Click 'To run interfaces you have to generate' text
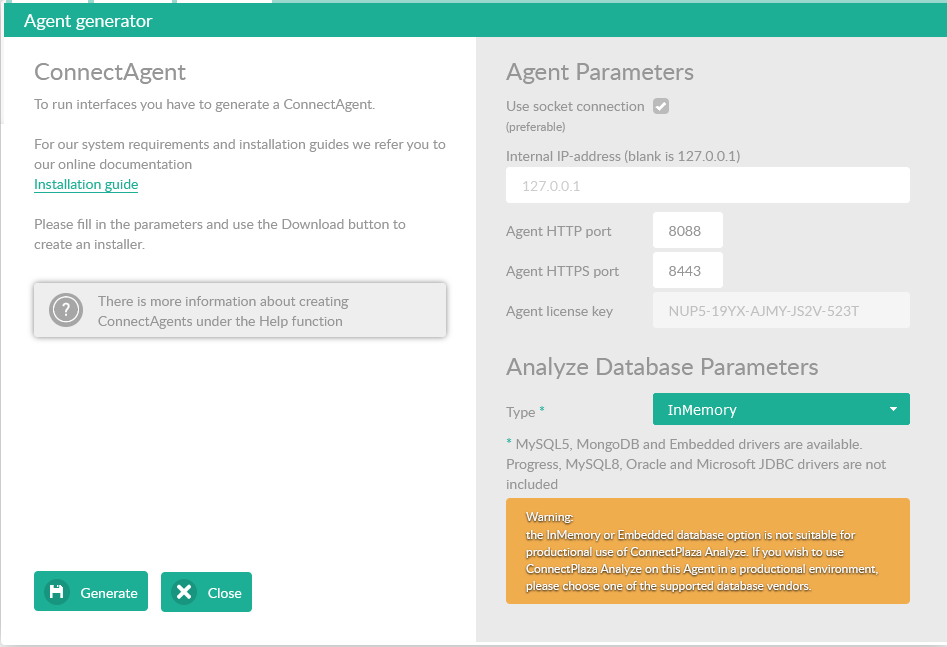The width and height of the screenshot is (947, 647). (204, 105)
